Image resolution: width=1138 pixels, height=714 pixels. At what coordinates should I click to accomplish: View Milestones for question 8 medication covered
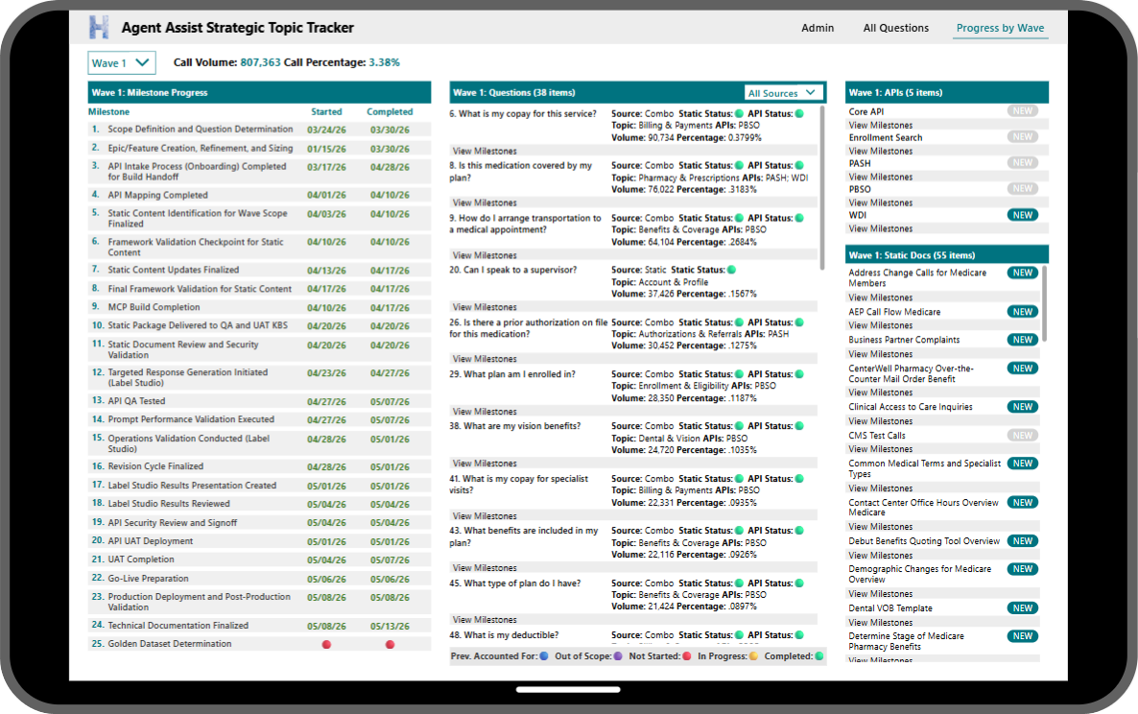click(485, 203)
